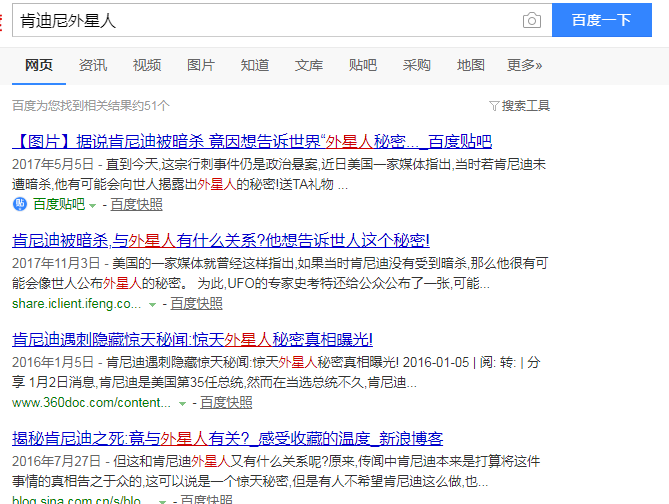Switch to the 资讯 tab
669x504 pixels.
93,65
